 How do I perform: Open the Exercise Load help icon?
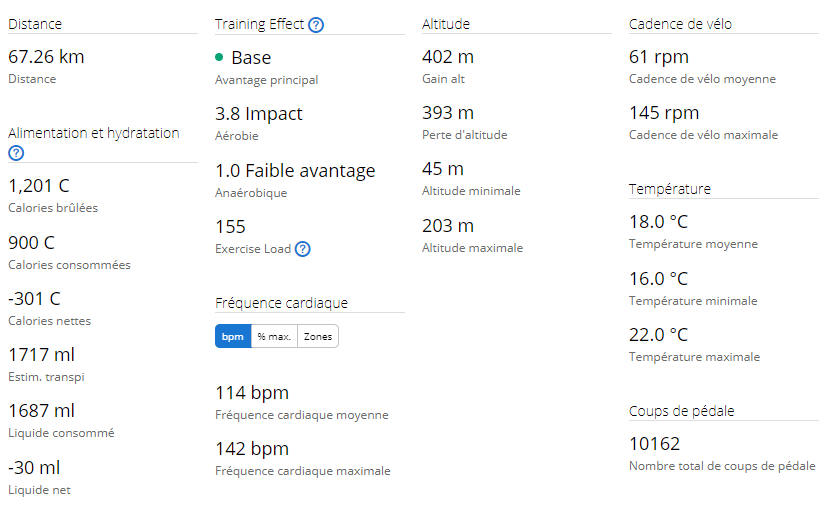click(302, 249)
